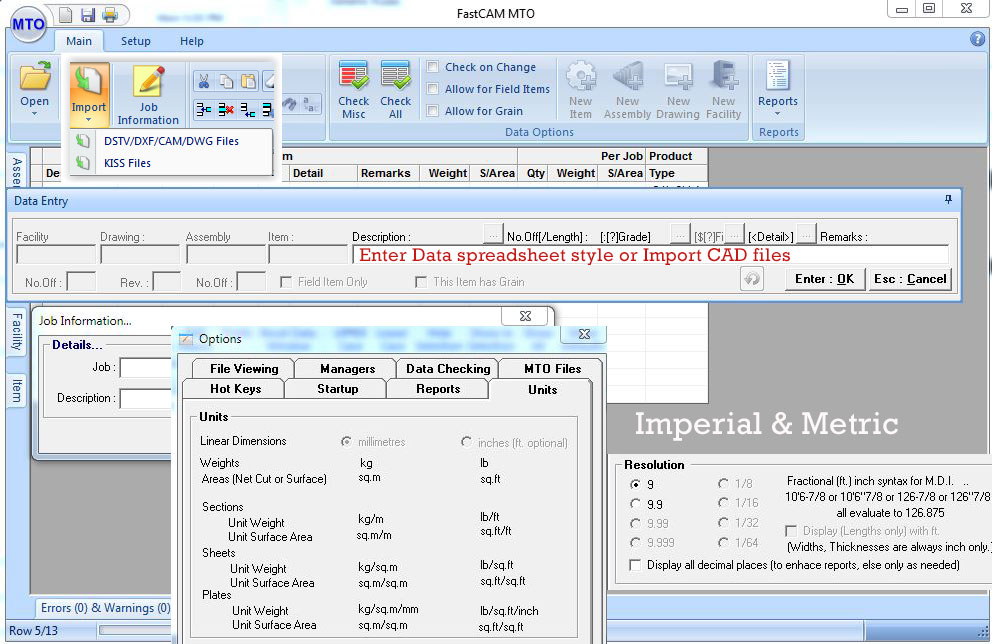Print using the quick access printer icon
The image size is (992, 644).
point(110,15)
